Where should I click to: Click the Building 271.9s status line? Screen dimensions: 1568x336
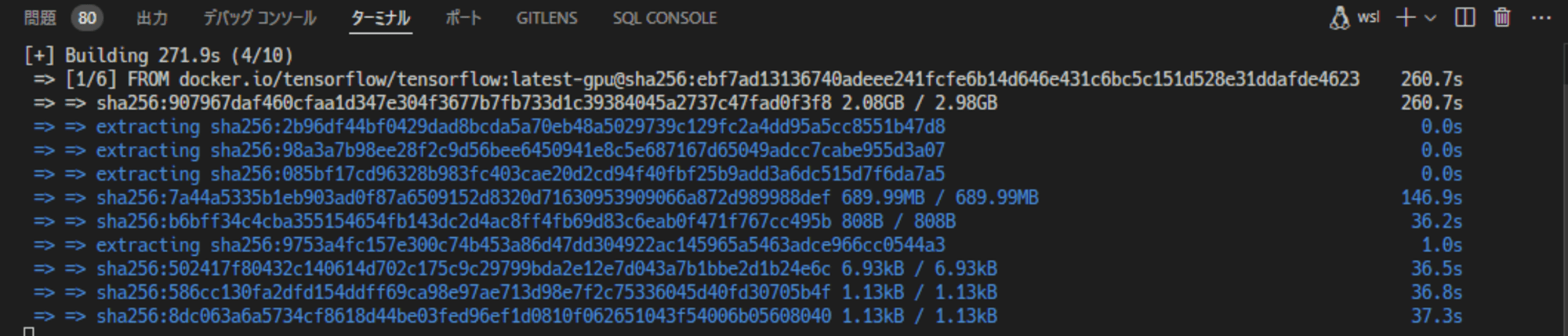point(158,56)
